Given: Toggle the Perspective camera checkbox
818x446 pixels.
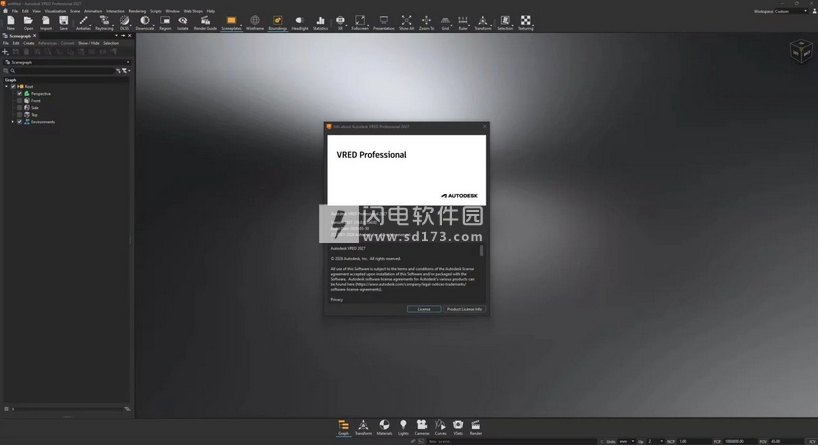Looking at the screenshot, I should 20,94.
